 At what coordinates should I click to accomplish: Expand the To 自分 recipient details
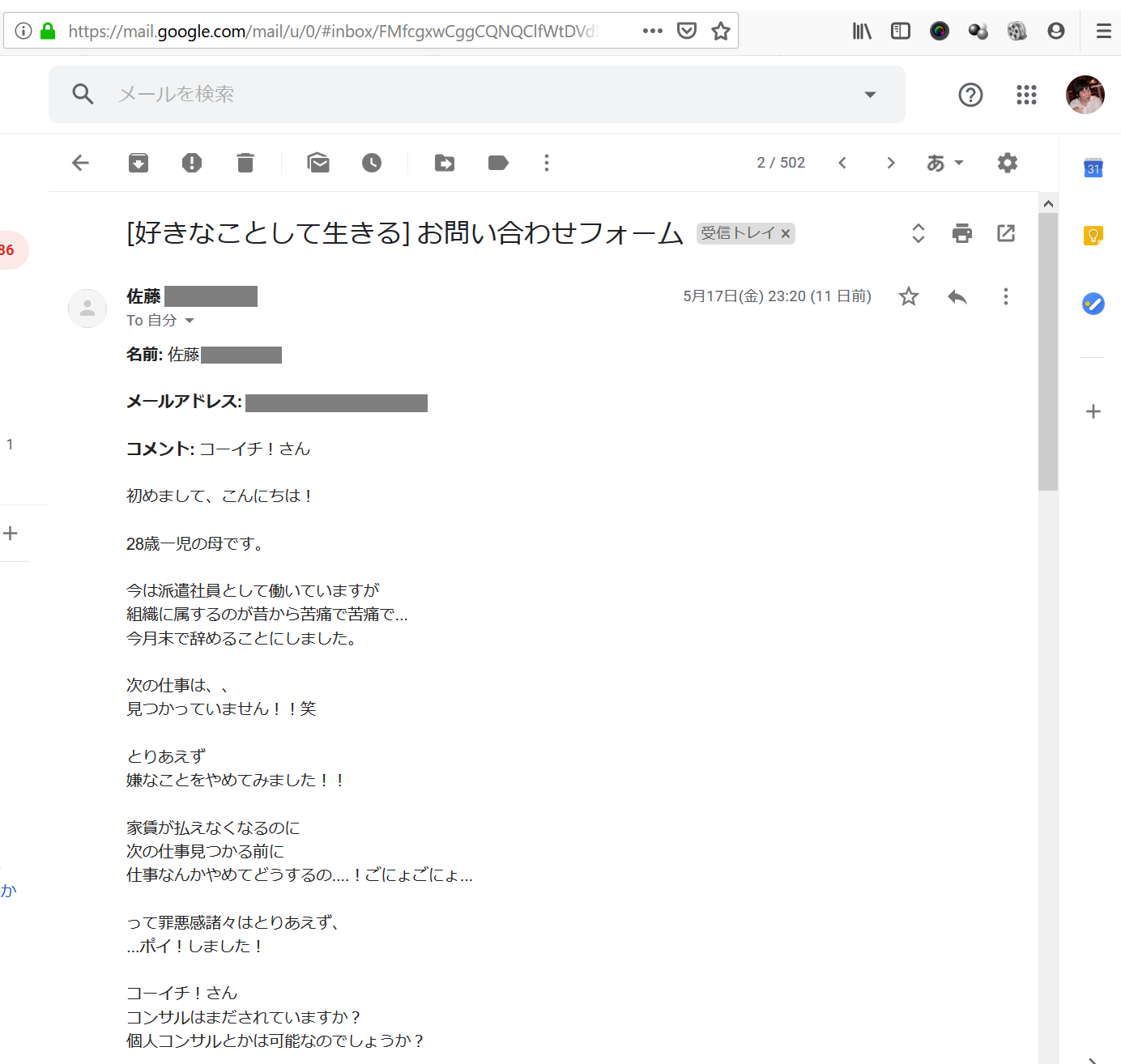click(190, 321)
